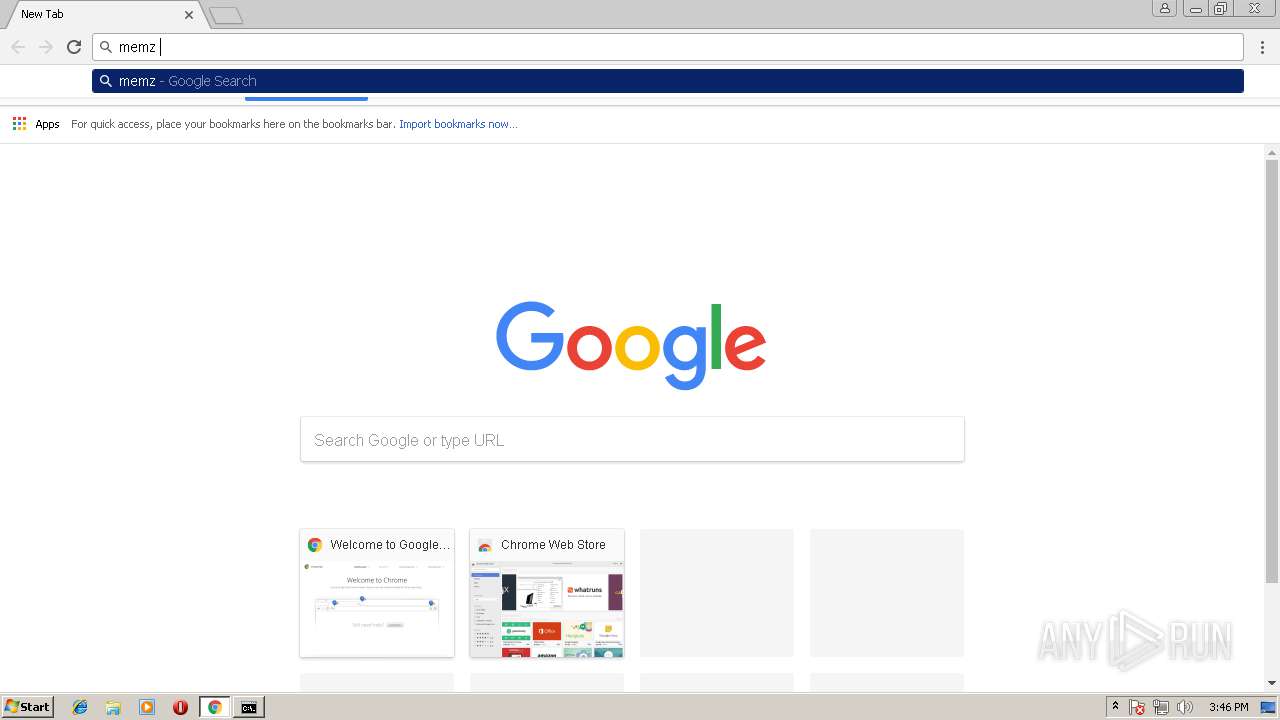
Task: Open the Action Center flag icon
Action: pos(1137,707)
